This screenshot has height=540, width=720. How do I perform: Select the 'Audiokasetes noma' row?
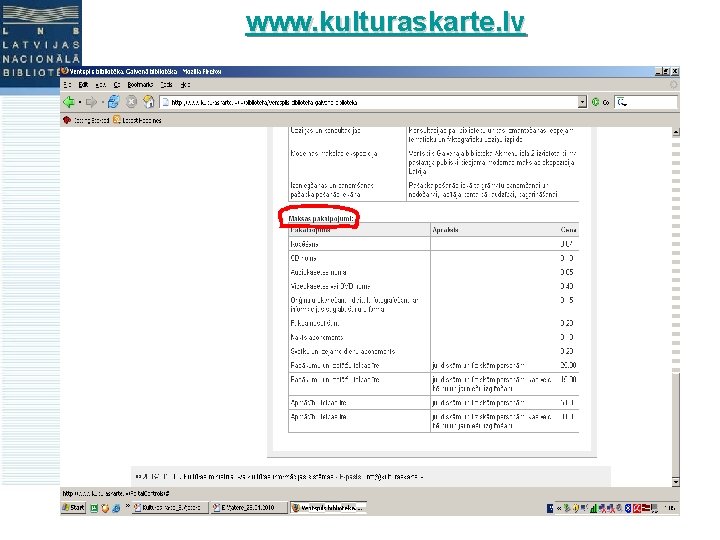coord(433,272)
